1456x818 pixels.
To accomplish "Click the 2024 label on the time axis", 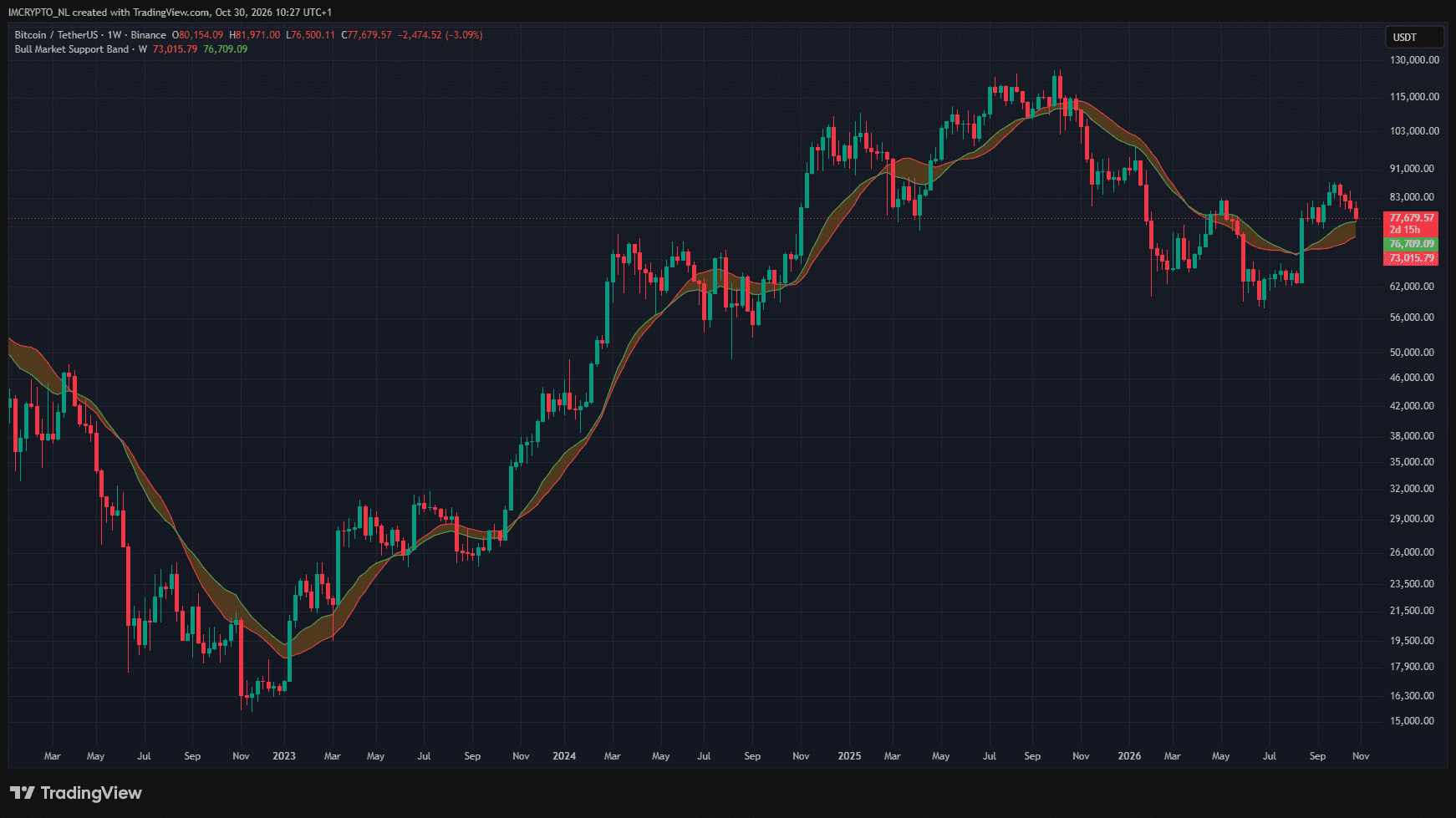I will 564,756.
